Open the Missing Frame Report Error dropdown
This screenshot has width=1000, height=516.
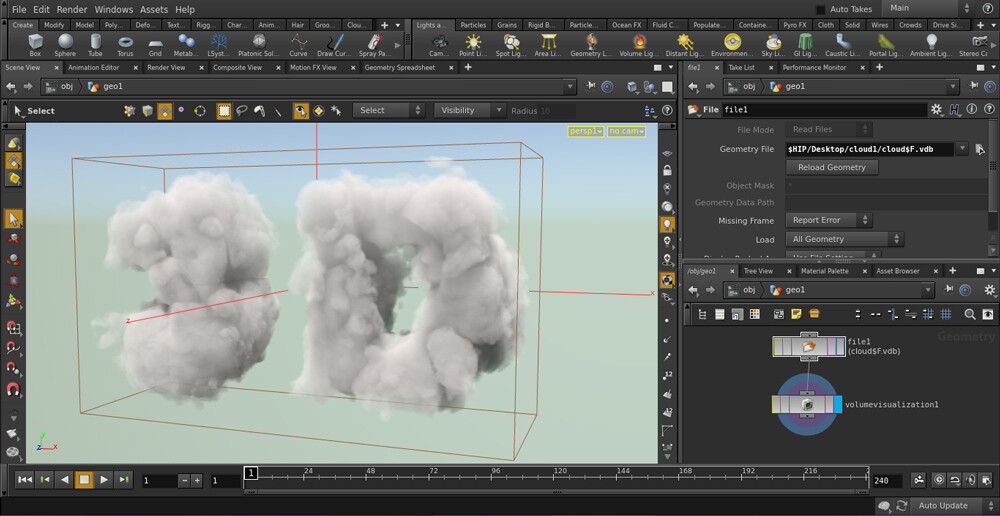click(x=829, y=220)
